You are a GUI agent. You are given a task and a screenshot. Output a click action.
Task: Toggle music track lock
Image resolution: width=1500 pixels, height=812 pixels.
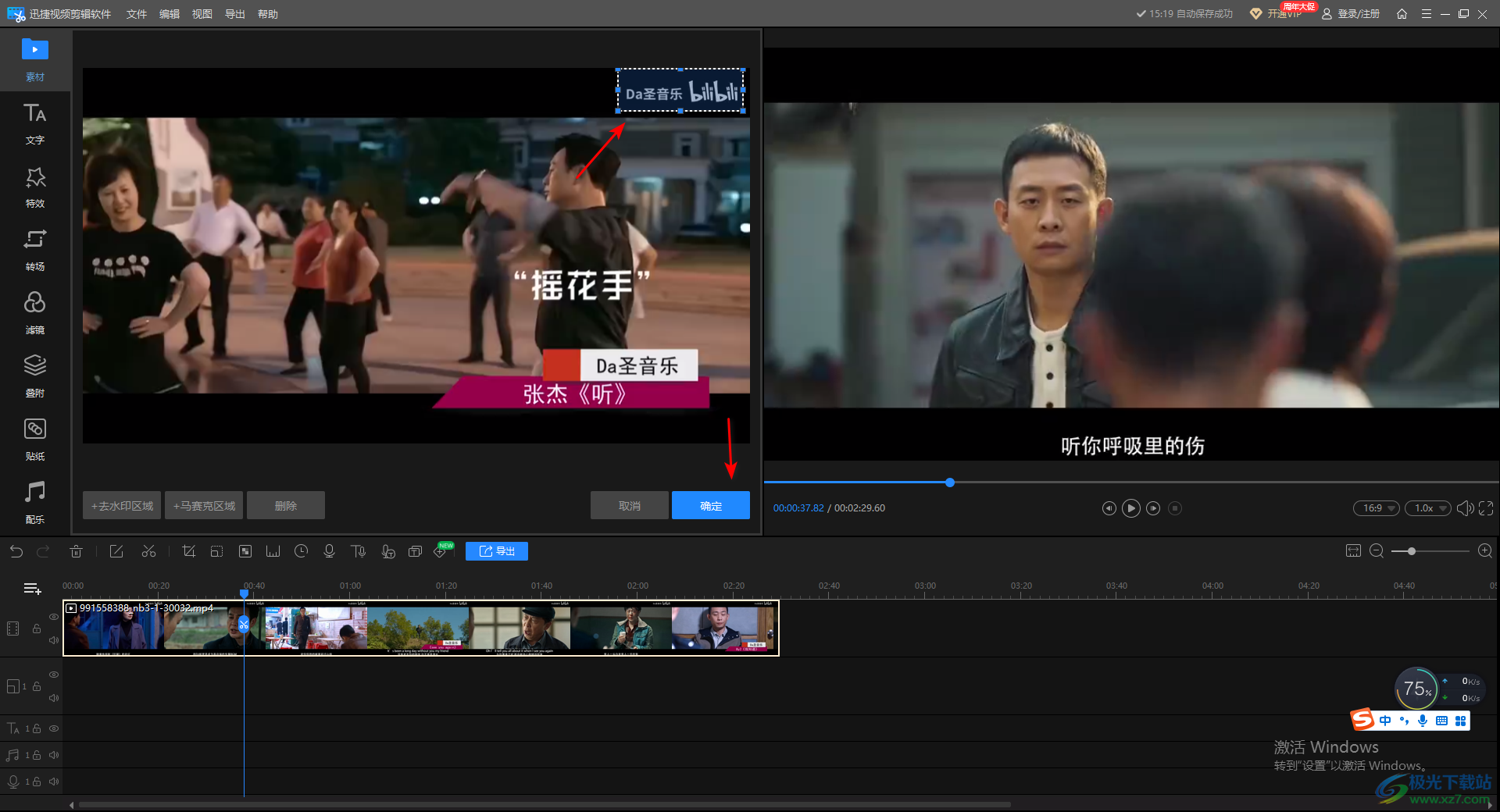tap(36, 755)
